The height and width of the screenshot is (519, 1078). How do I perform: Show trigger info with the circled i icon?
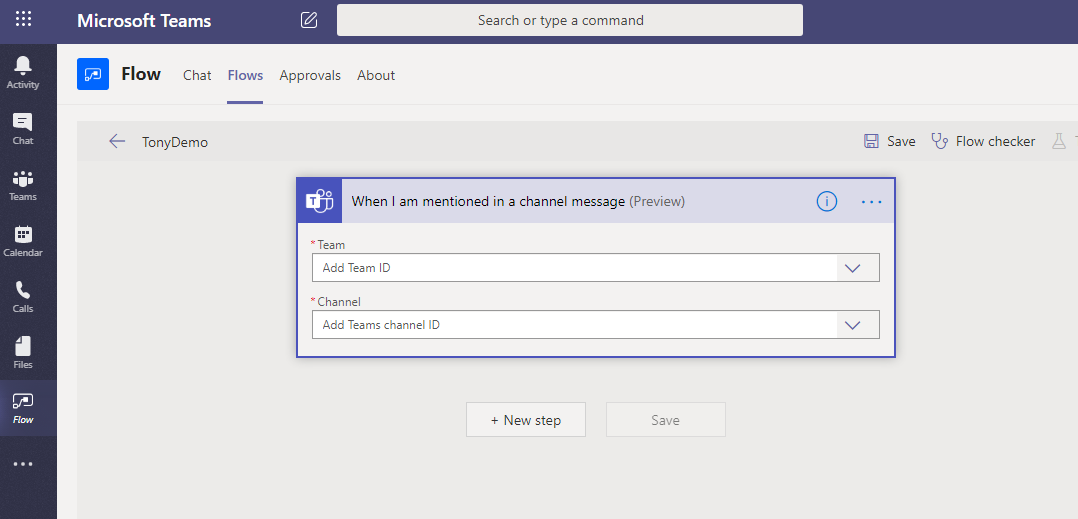pyautogui.click(x=826, y=201)
